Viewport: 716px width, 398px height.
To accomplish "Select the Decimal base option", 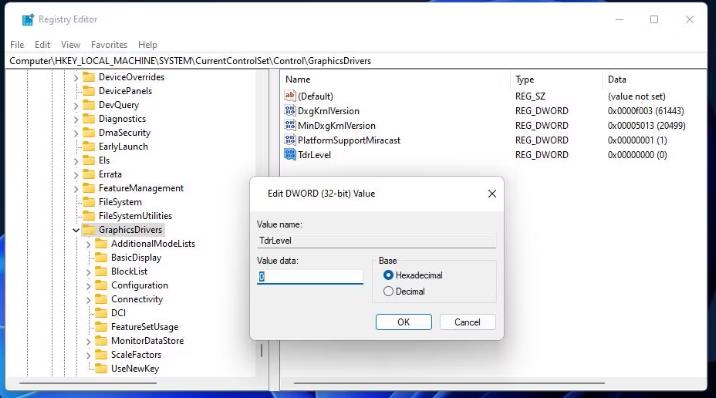I will (x=388, y=291).
